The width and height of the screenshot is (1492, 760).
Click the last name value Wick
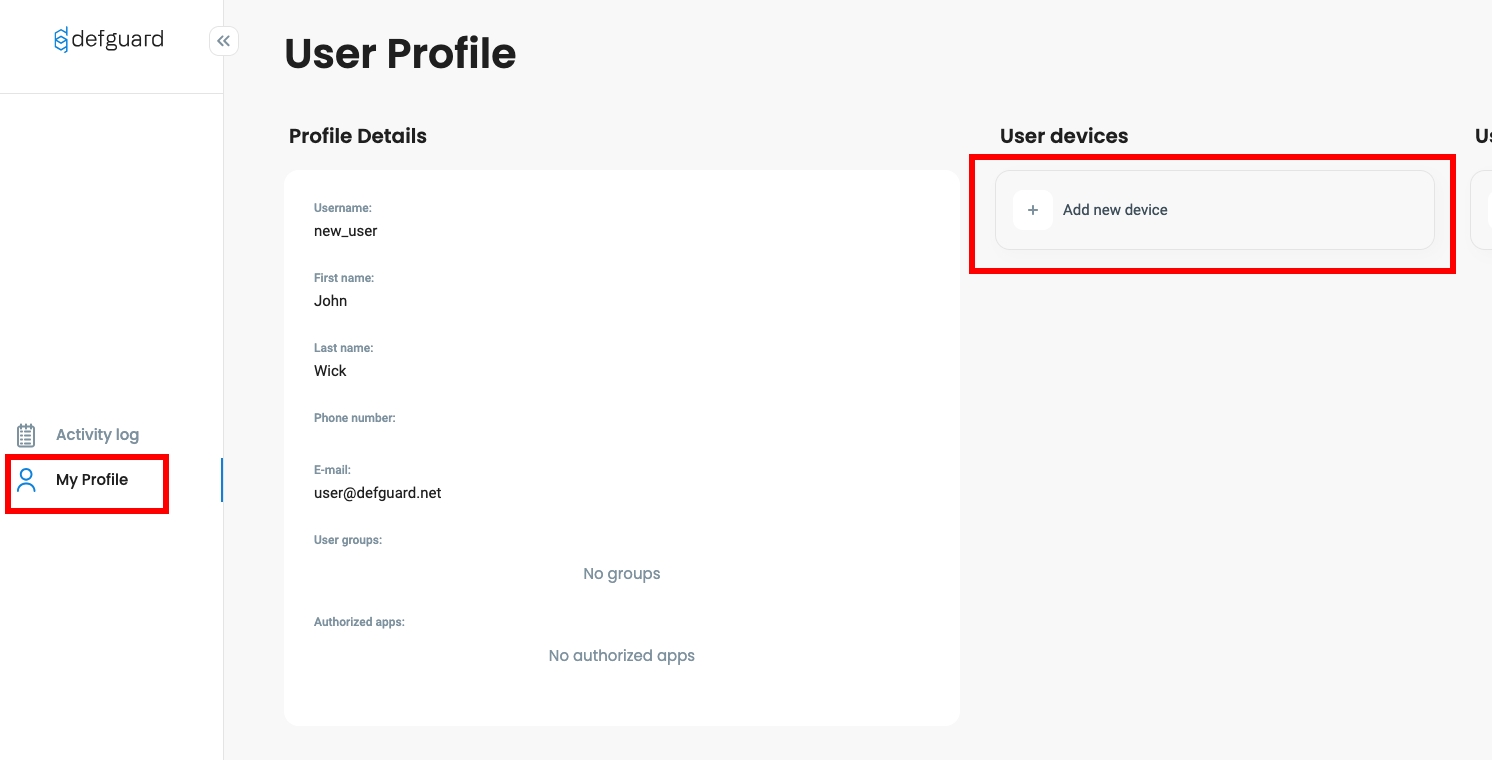pos(330,371)
